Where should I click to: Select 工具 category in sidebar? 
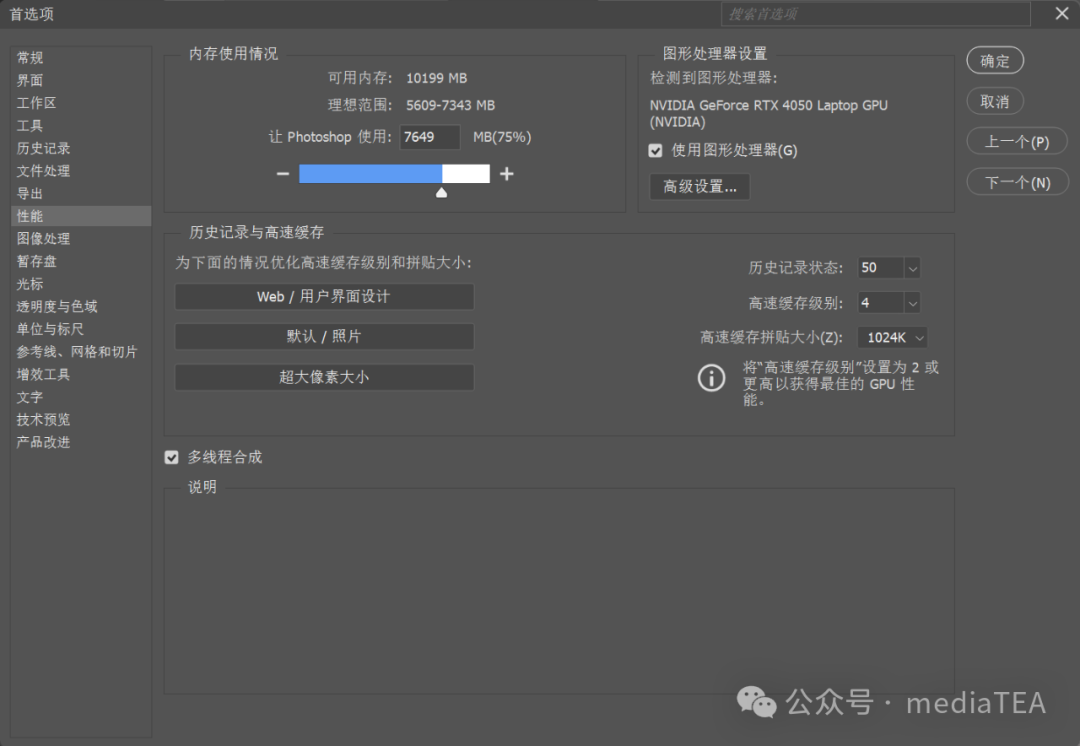pyautogui.click(x=81, y=125)
